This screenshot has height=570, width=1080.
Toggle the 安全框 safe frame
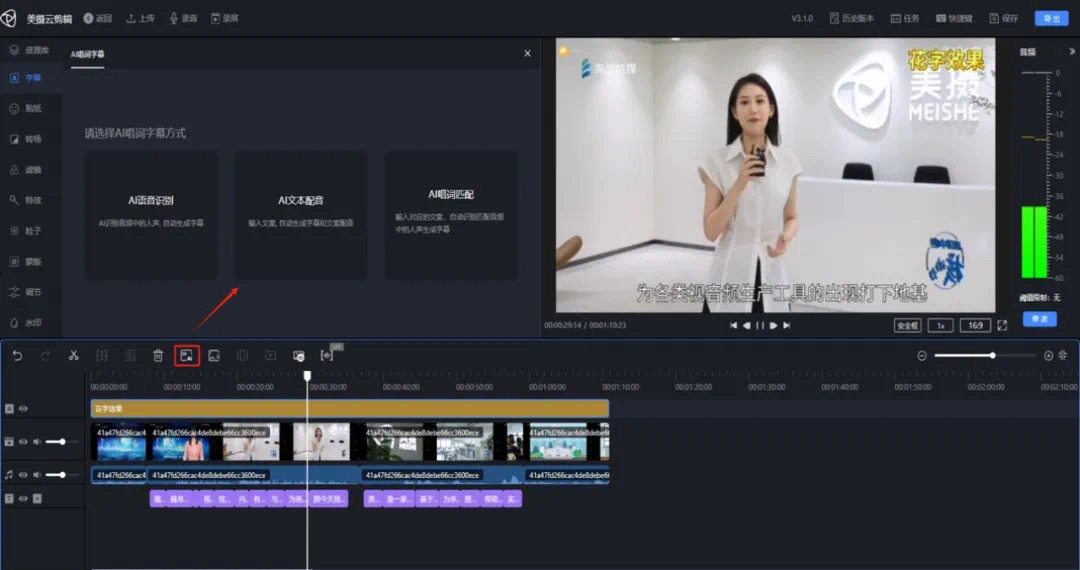click(907, 326)
